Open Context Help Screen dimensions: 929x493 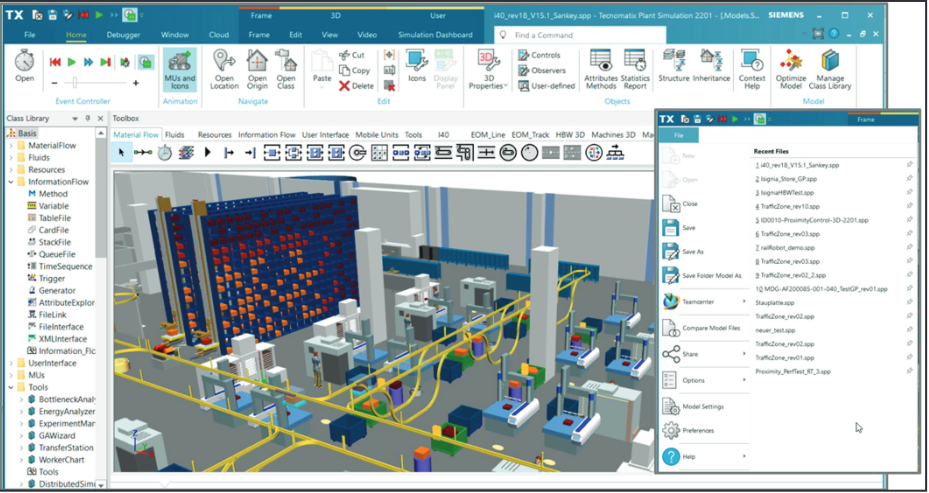[751, 71]
